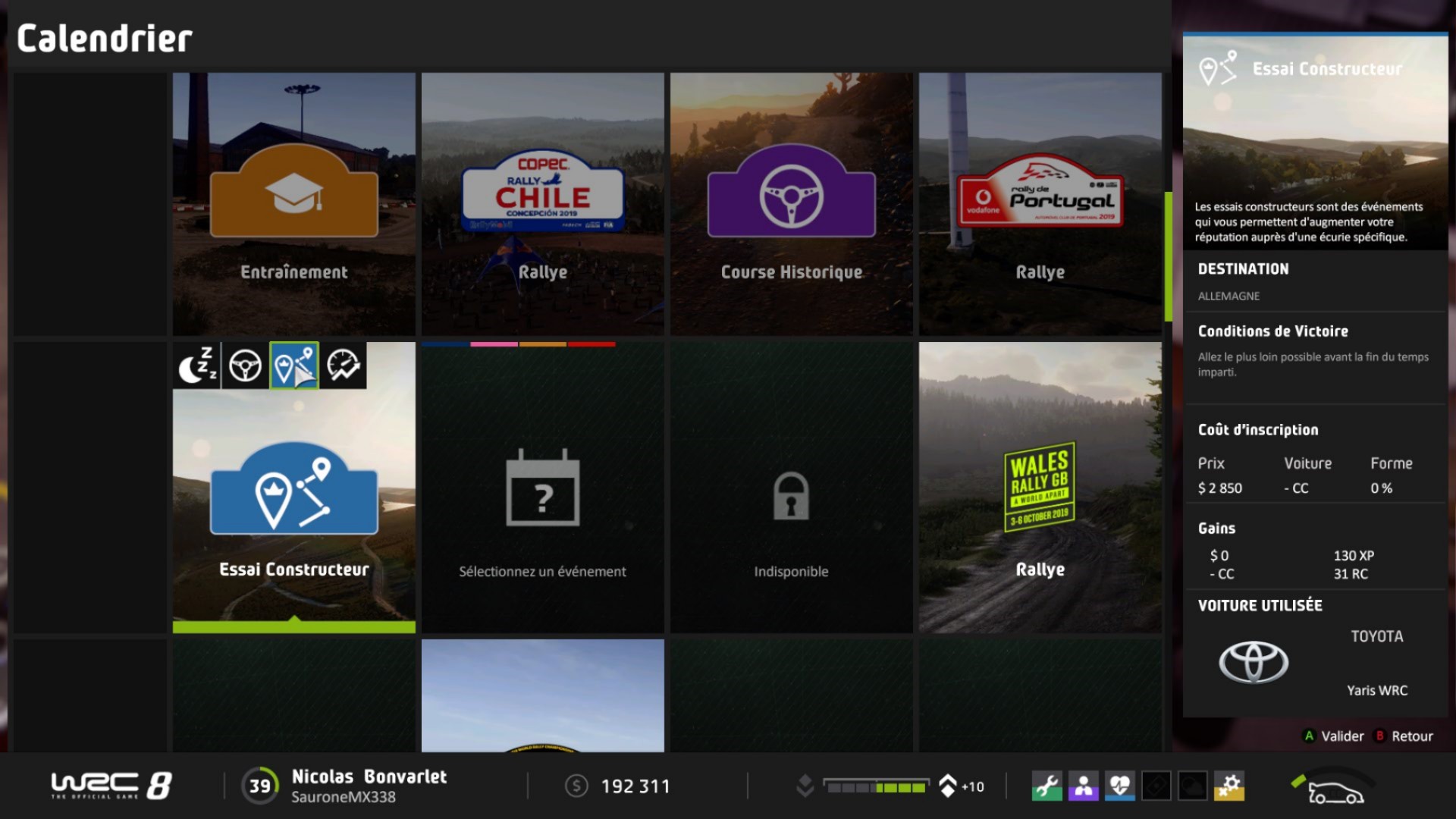Image resolution: width=1456 pixels, height=819 pixels.
Task: Click the TOYOTA manufacturer name
Action: (1376, 636)
